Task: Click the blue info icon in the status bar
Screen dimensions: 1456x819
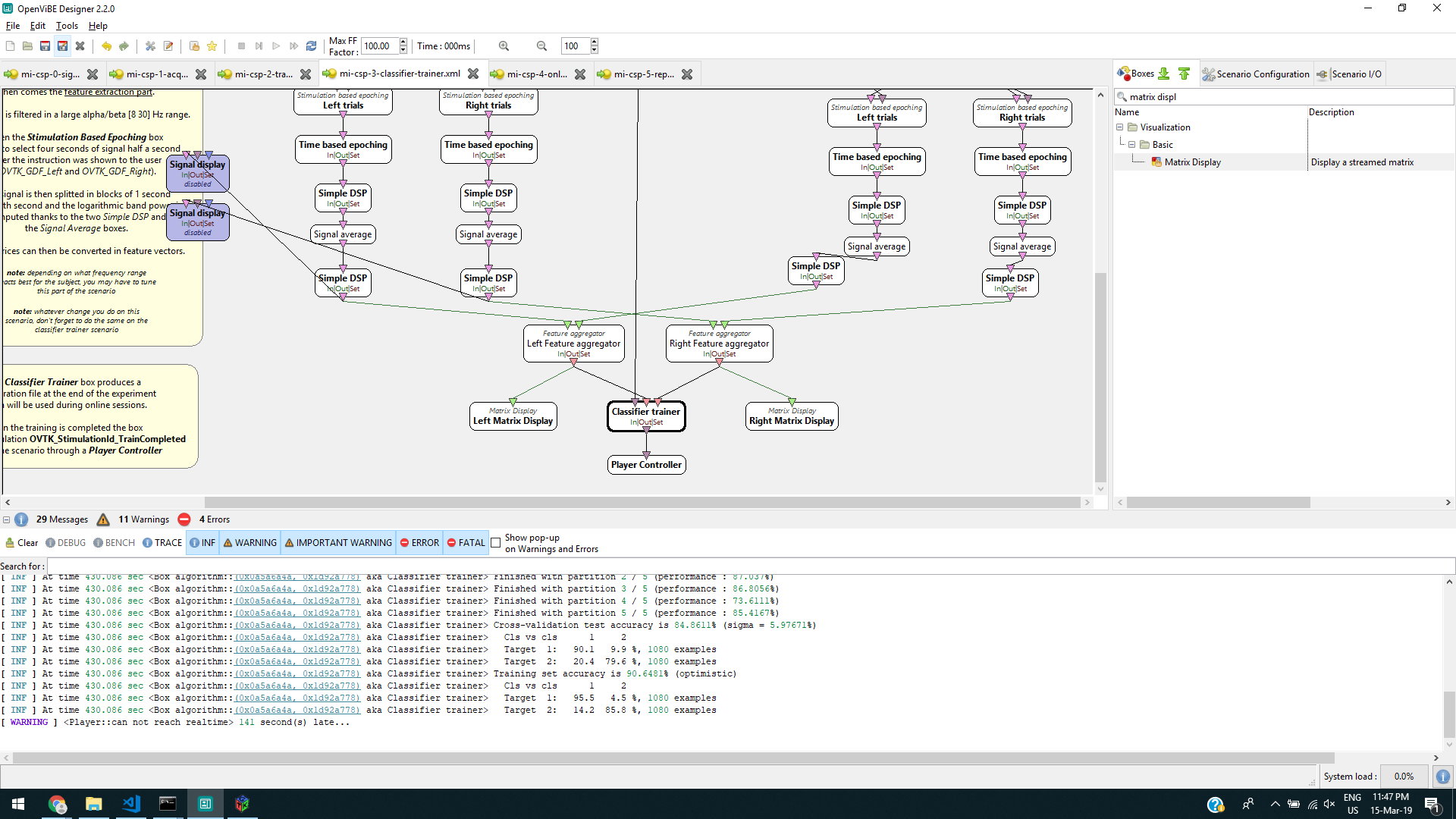Action: 1442,777
